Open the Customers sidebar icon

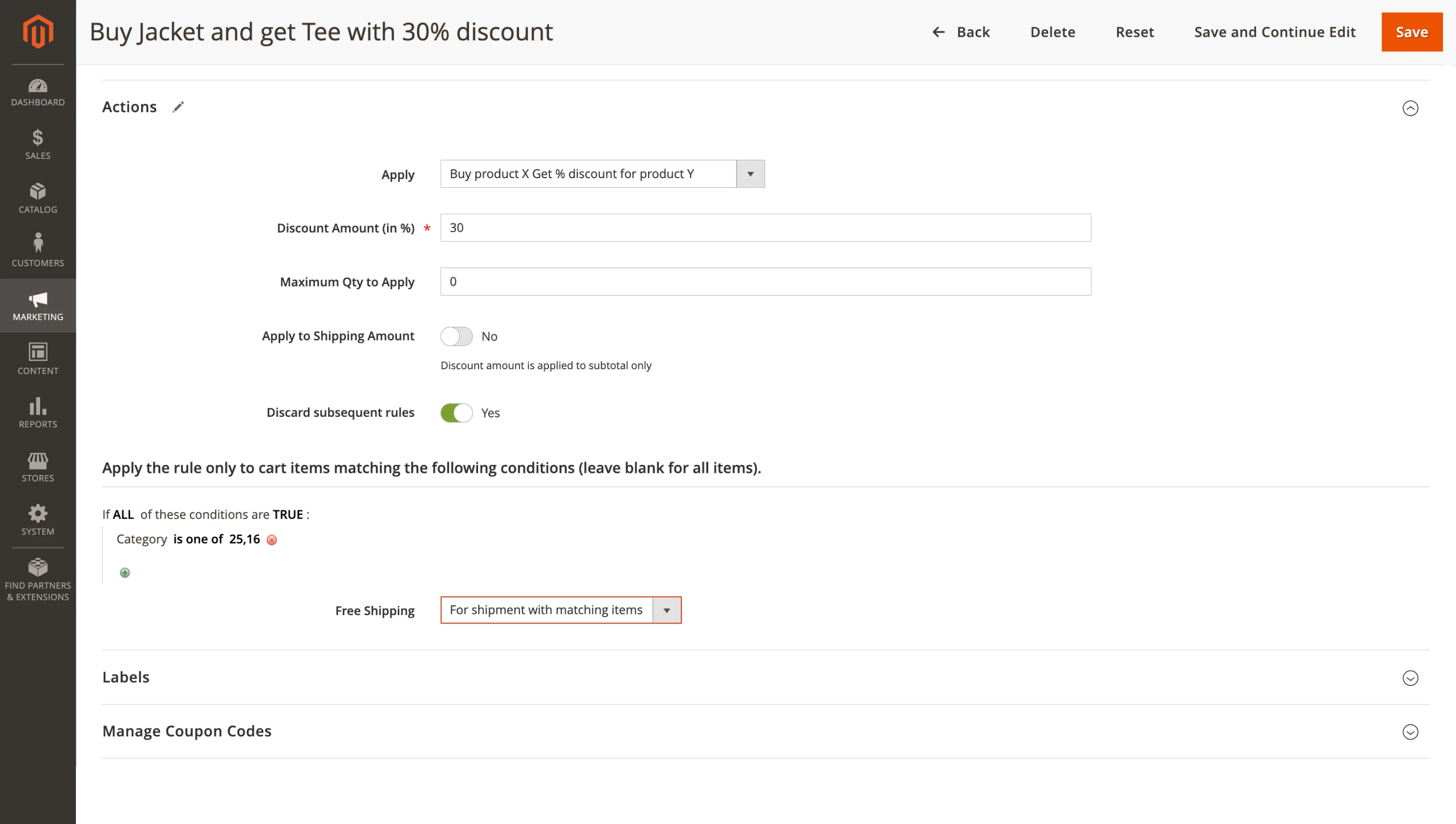click(x=38, y=251)
